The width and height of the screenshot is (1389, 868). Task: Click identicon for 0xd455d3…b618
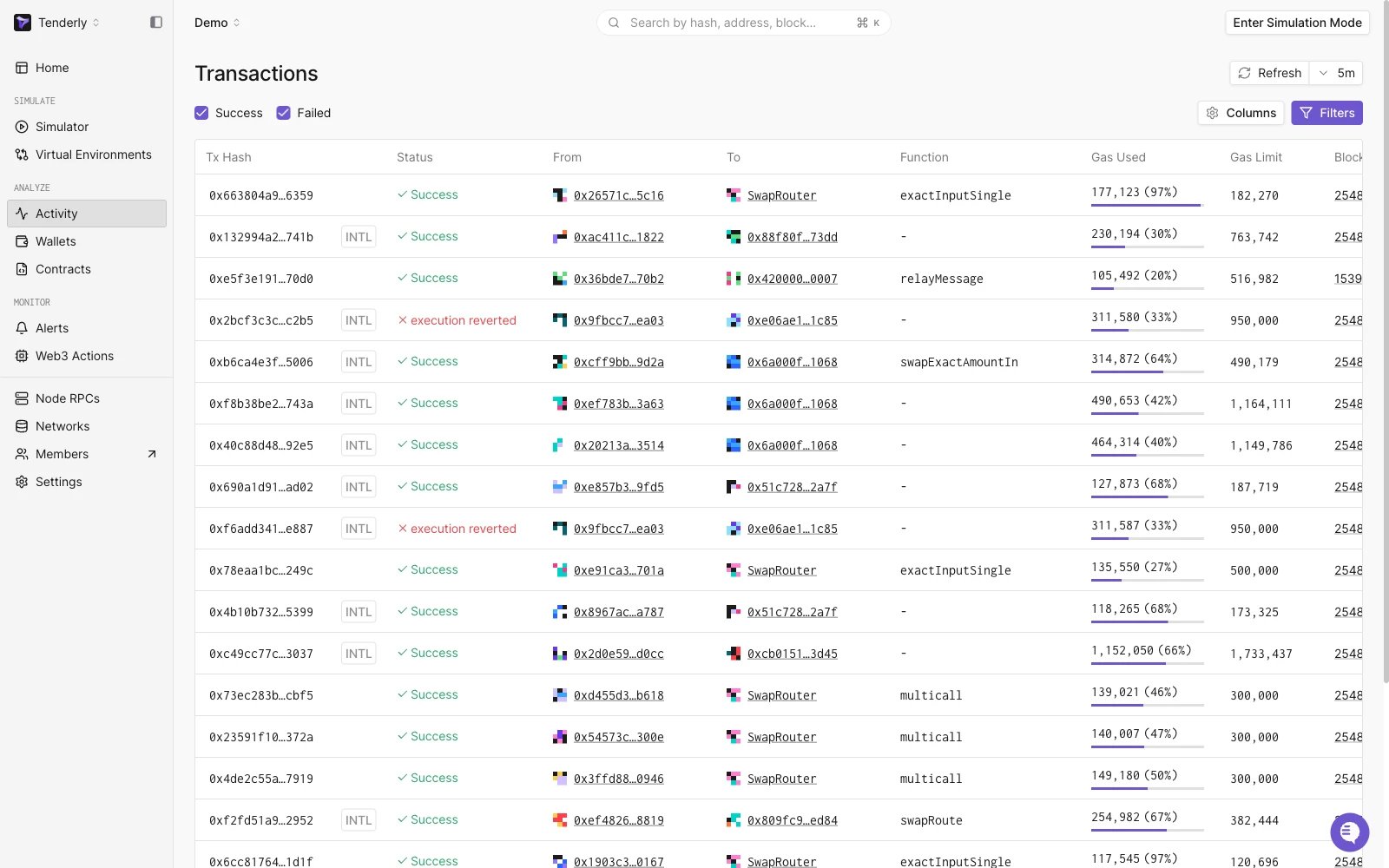[560, 695]
